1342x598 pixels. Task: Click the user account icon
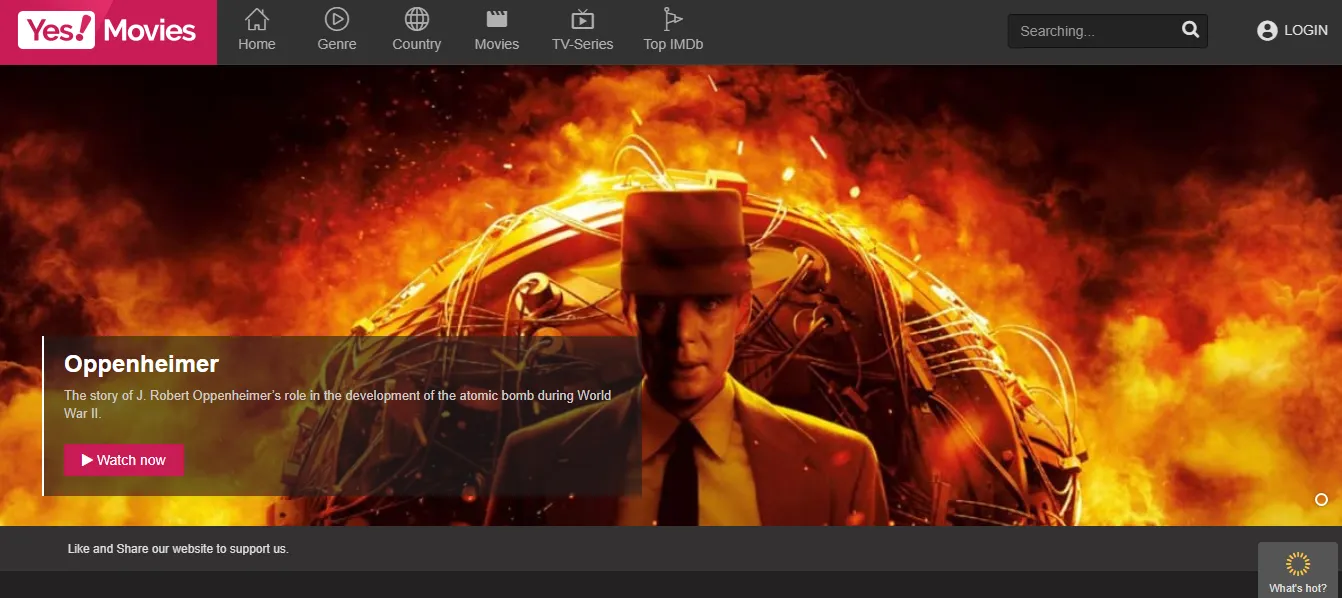coord(1267,31)
